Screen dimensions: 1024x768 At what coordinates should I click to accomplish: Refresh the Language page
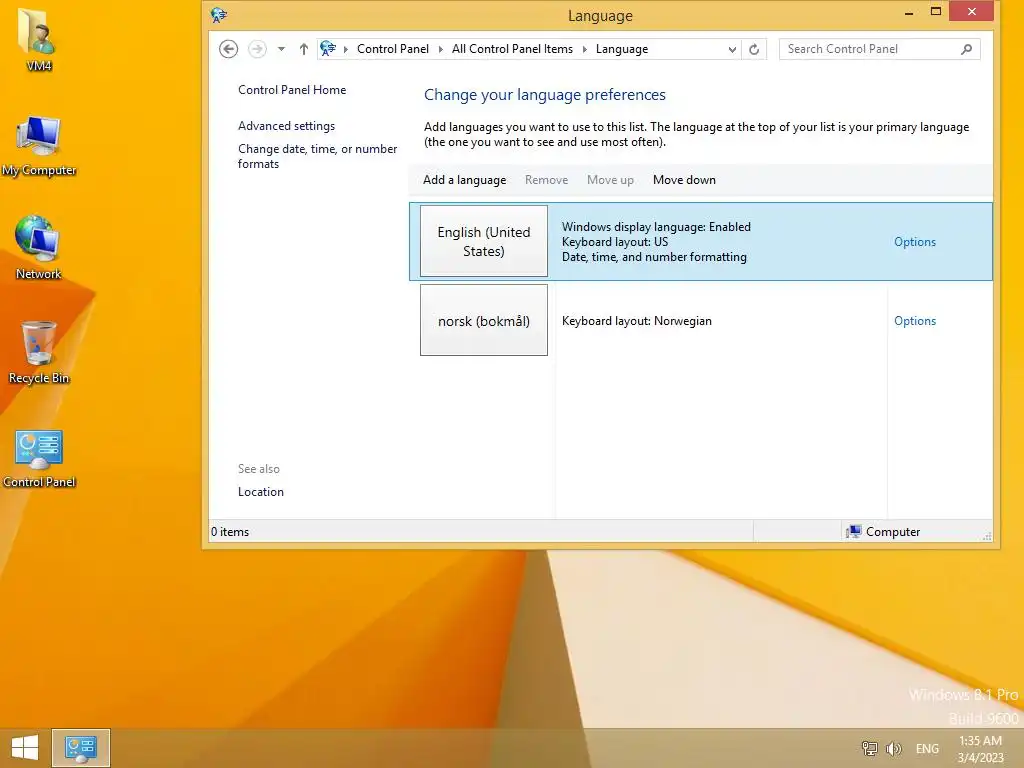pos(754,49)
